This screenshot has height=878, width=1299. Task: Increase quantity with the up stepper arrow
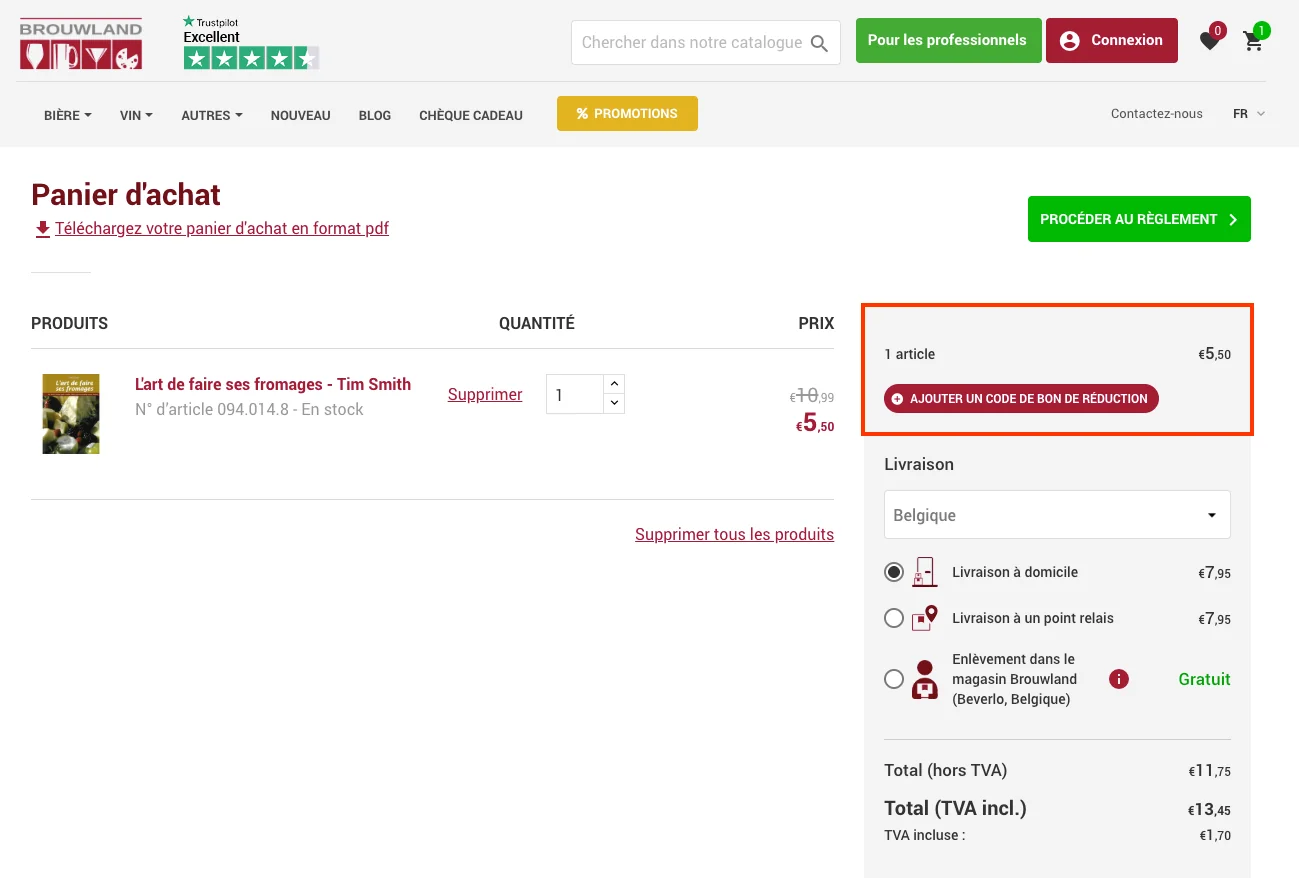[613, 383]
